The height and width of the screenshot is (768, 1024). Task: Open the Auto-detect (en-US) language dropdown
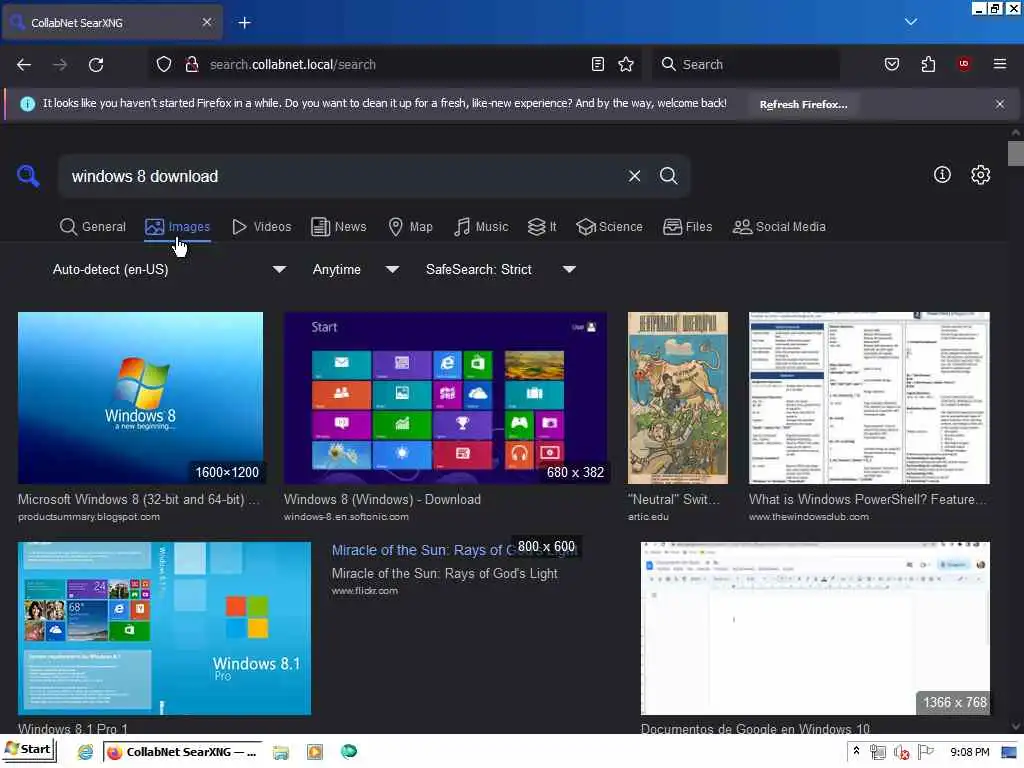[x=169, y=269]
